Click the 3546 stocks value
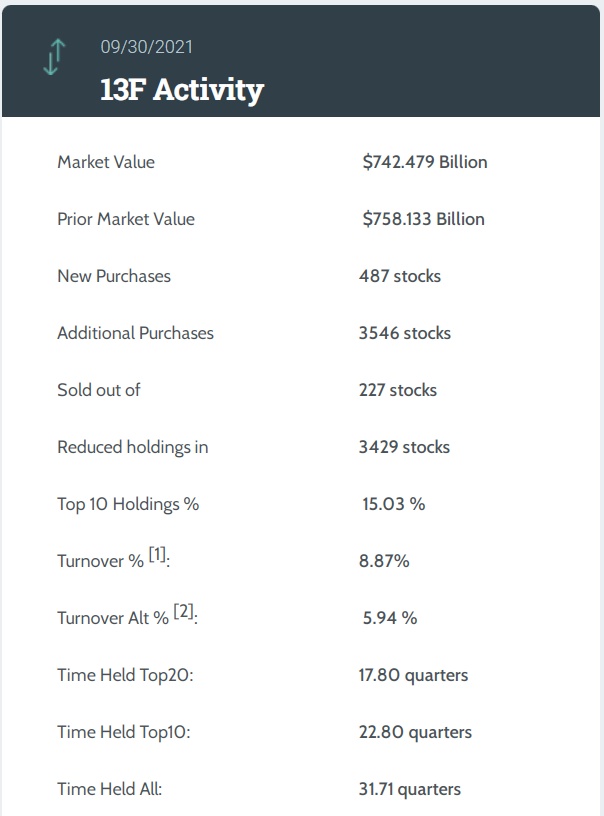 405,333
